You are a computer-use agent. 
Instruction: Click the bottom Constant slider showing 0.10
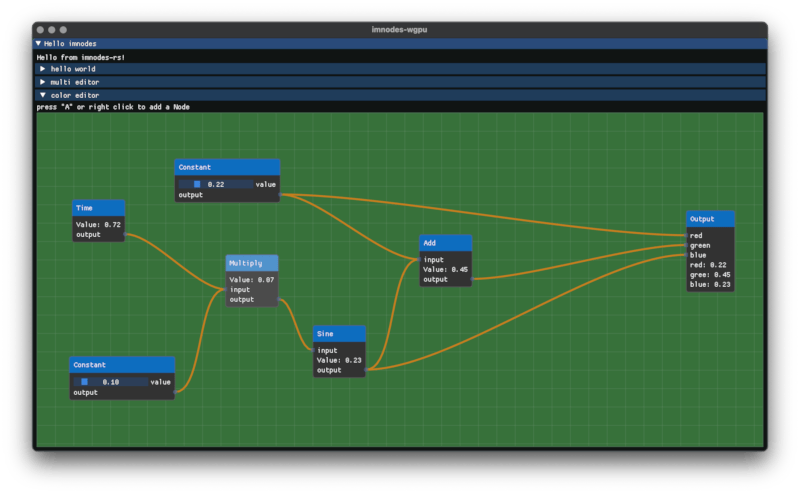tap(110, 381)
